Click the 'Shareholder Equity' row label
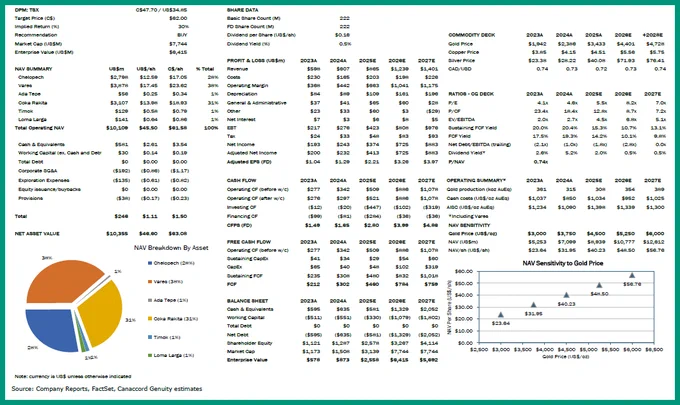Screen dimensions: 680x405 tap(250, 343)
